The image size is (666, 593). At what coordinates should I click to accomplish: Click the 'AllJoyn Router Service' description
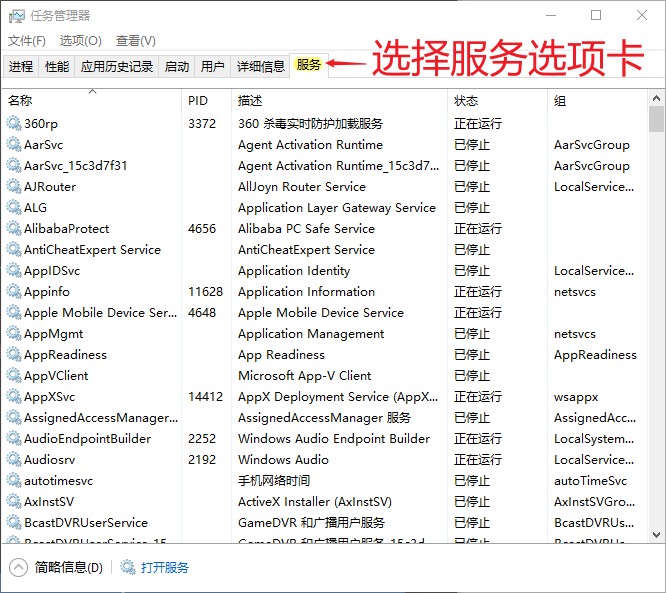(302, 186)
